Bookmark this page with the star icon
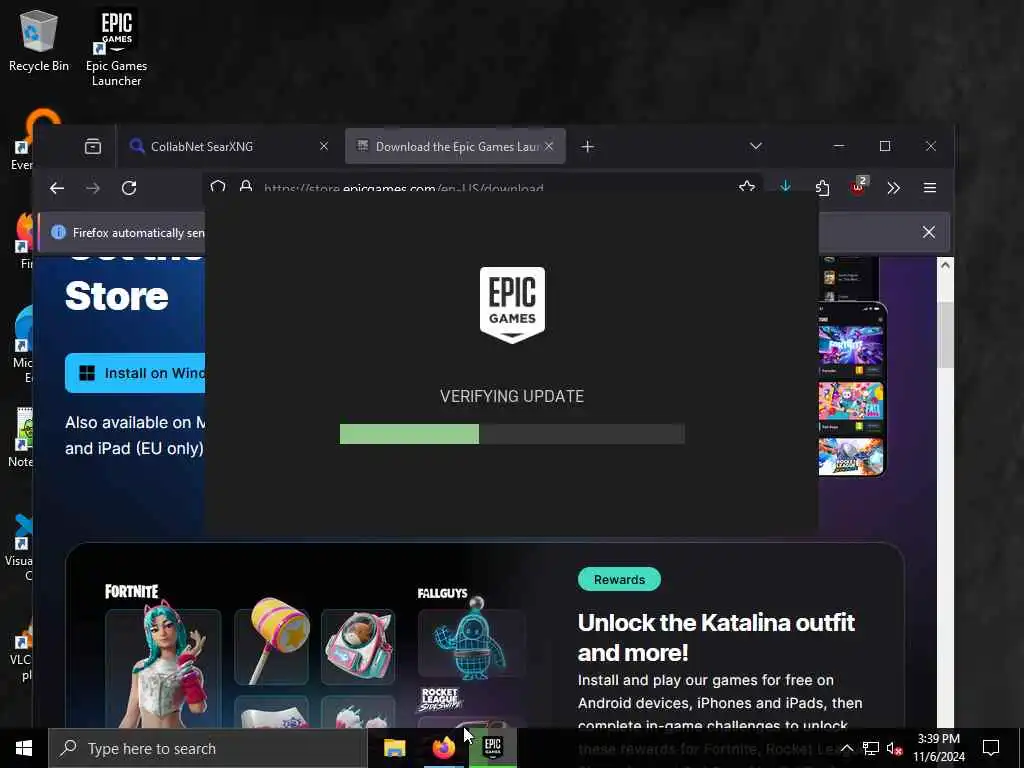Image resolution: width=1024 pixels, height=768 pixels. click(x=746, y=187)
